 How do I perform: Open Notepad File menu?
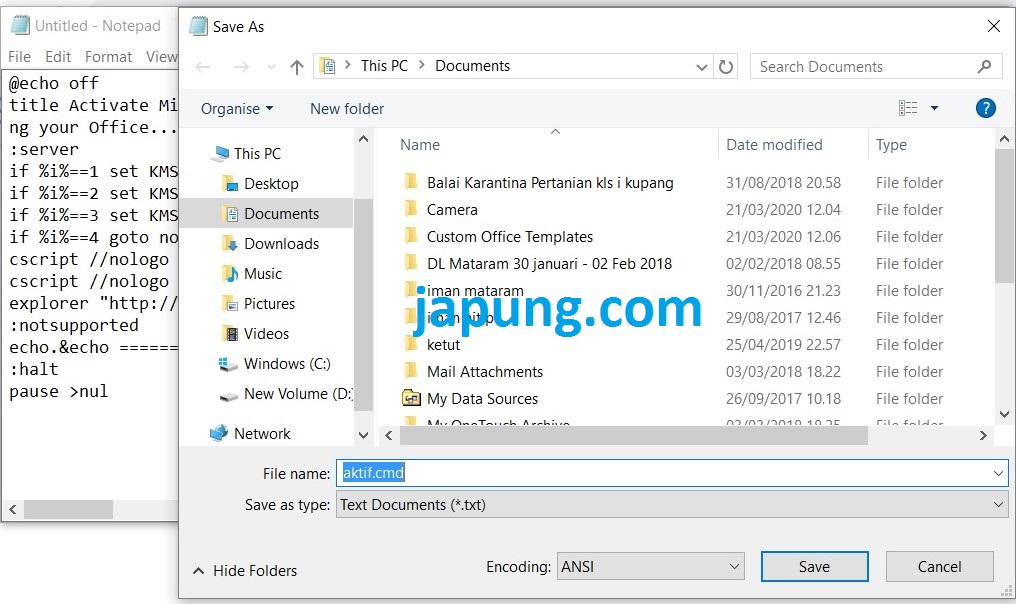point(19,57)
